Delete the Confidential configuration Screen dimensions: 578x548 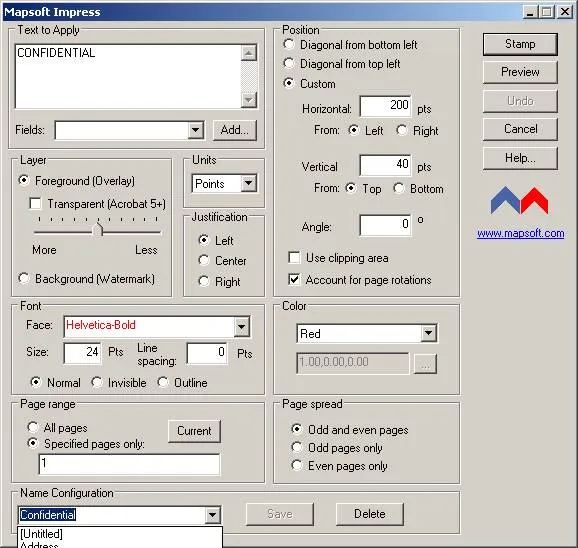370,514
